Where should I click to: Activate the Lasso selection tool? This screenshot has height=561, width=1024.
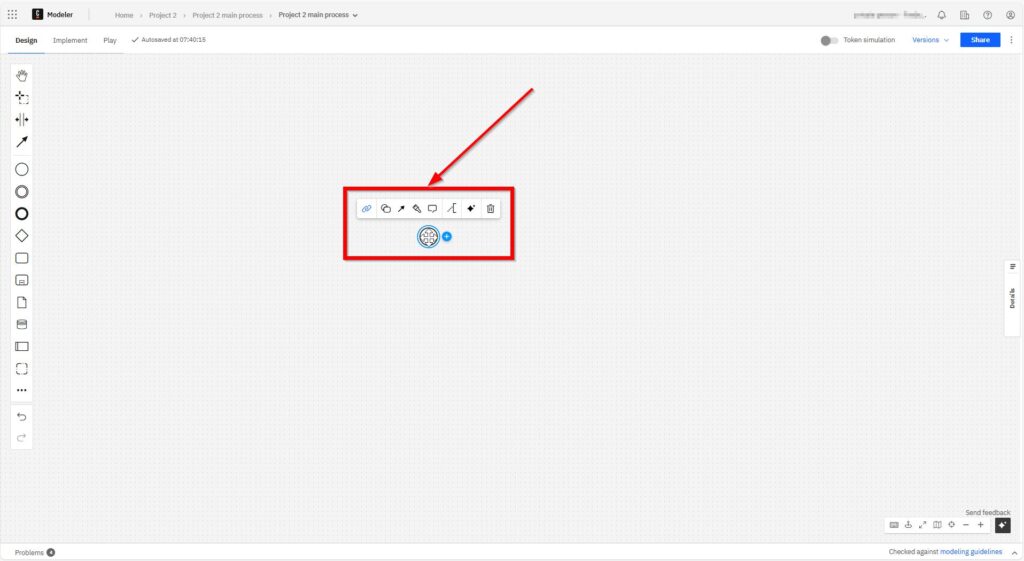point(22,98)
